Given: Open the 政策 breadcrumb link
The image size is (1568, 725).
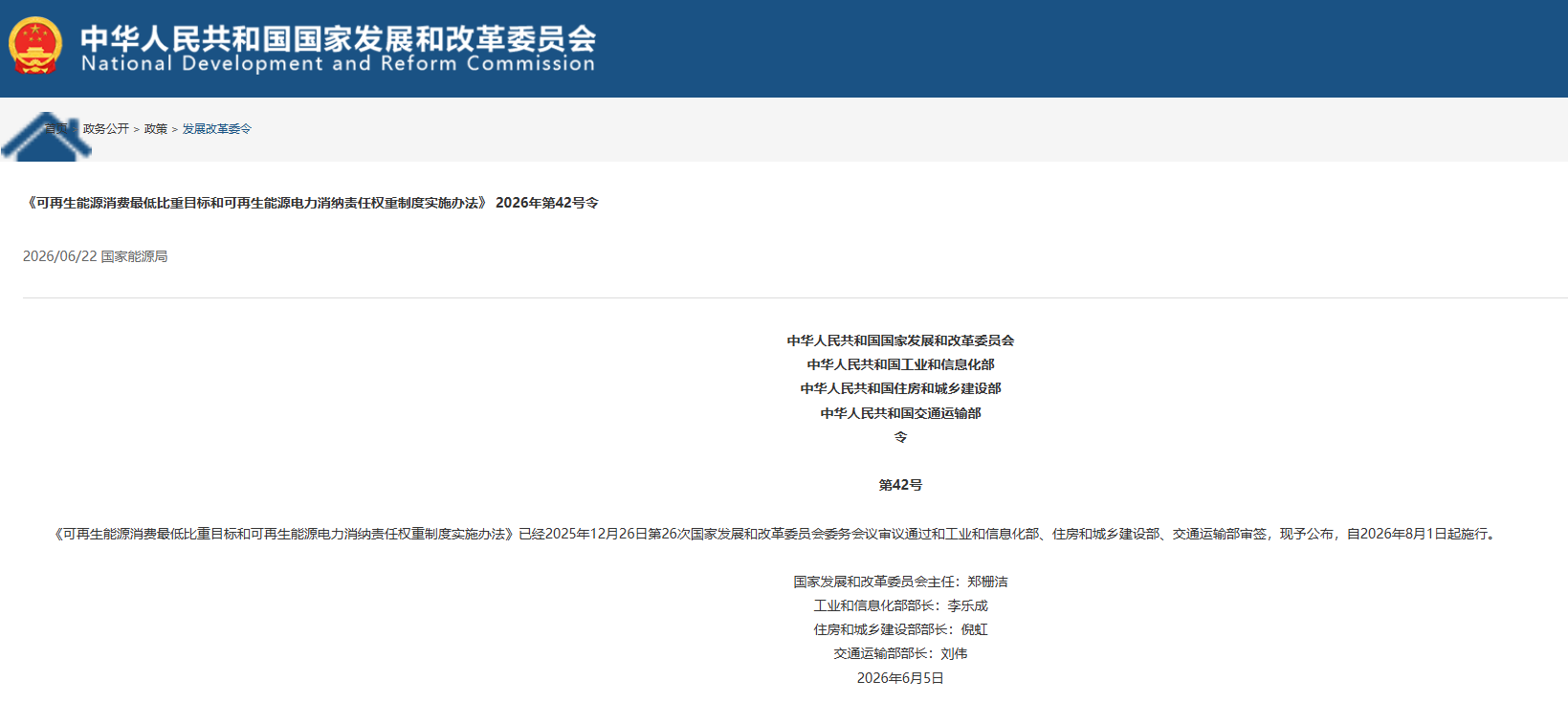Looking at the screenshot, I should coord(156,129).
